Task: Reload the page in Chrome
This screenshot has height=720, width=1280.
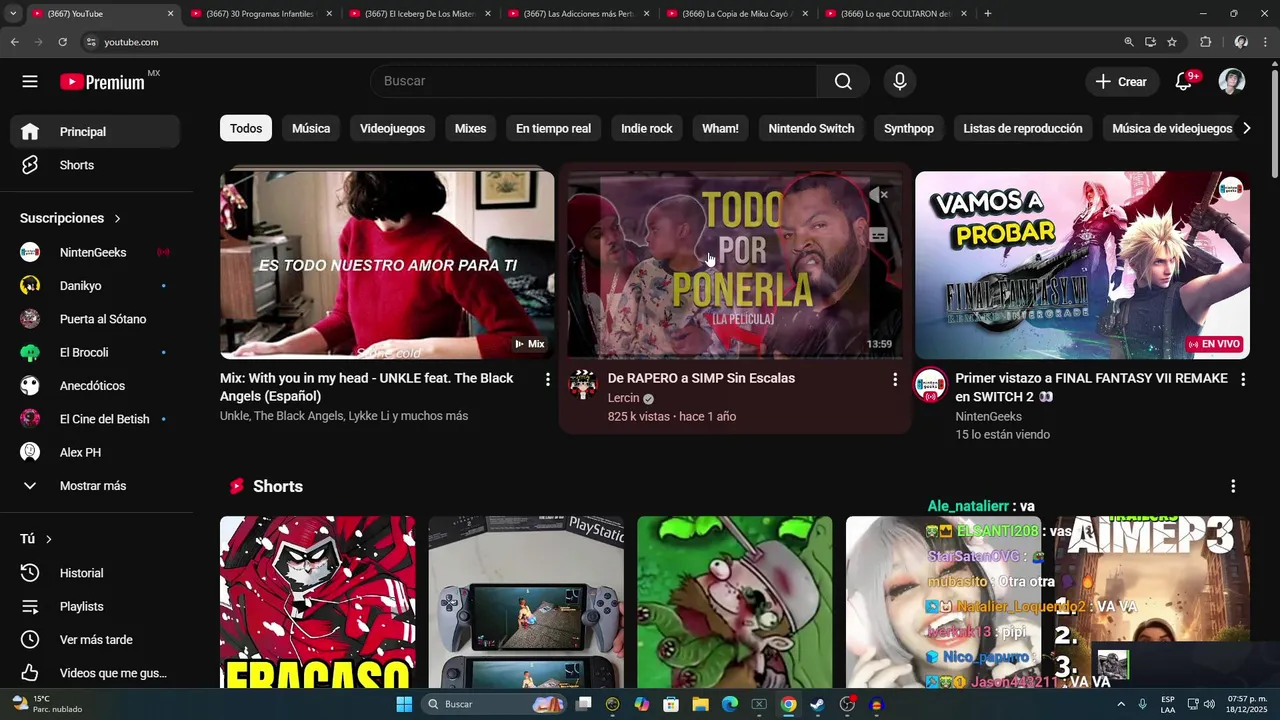Action: (x=62, y=42)
